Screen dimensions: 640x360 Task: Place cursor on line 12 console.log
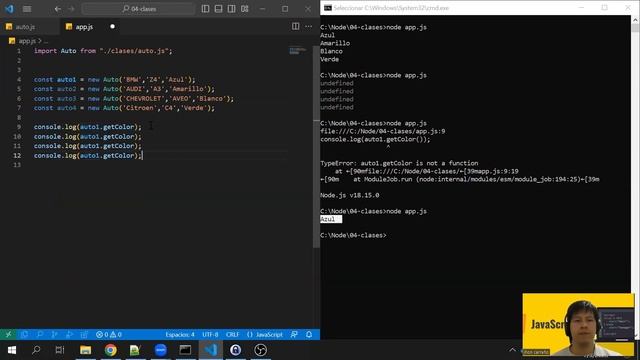(87, 156)
